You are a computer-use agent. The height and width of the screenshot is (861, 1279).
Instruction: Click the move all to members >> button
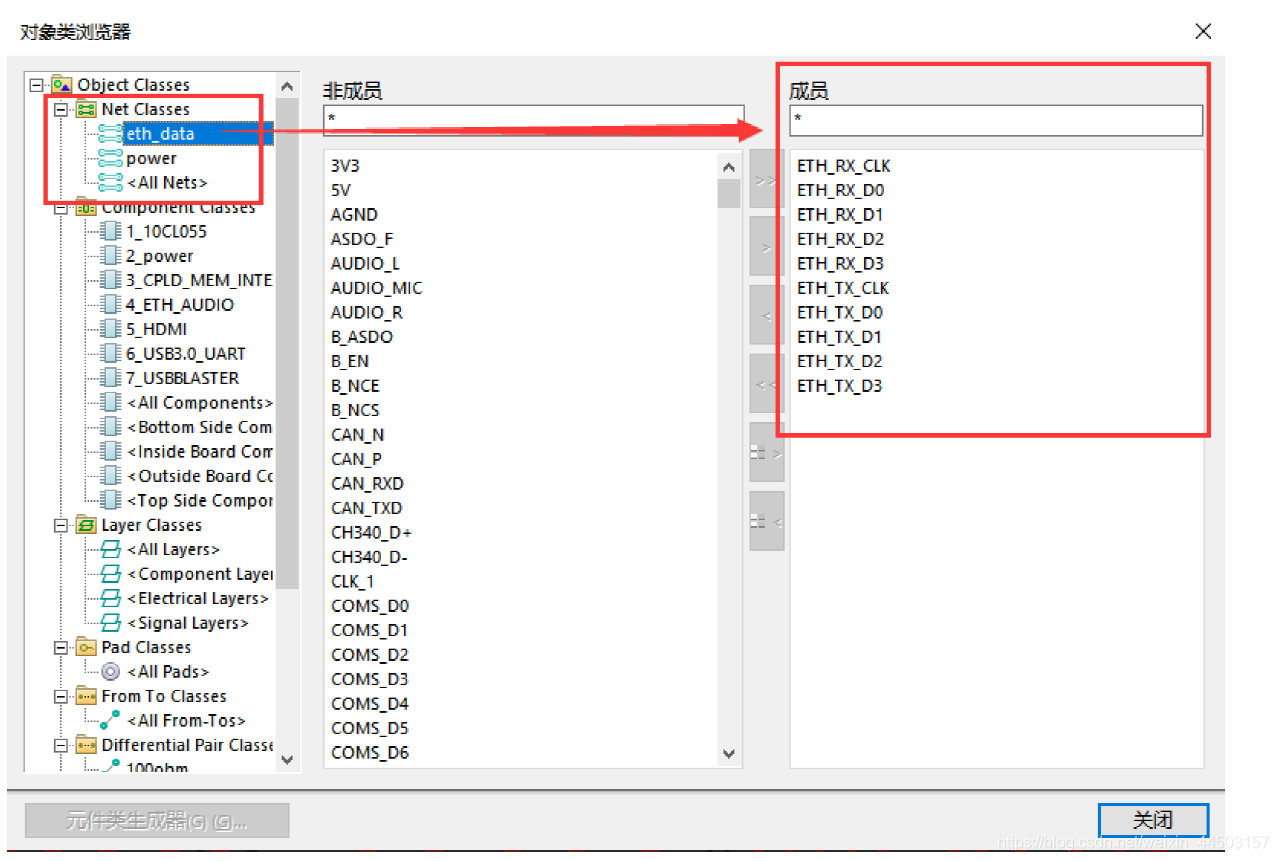(x=766, y=180)
